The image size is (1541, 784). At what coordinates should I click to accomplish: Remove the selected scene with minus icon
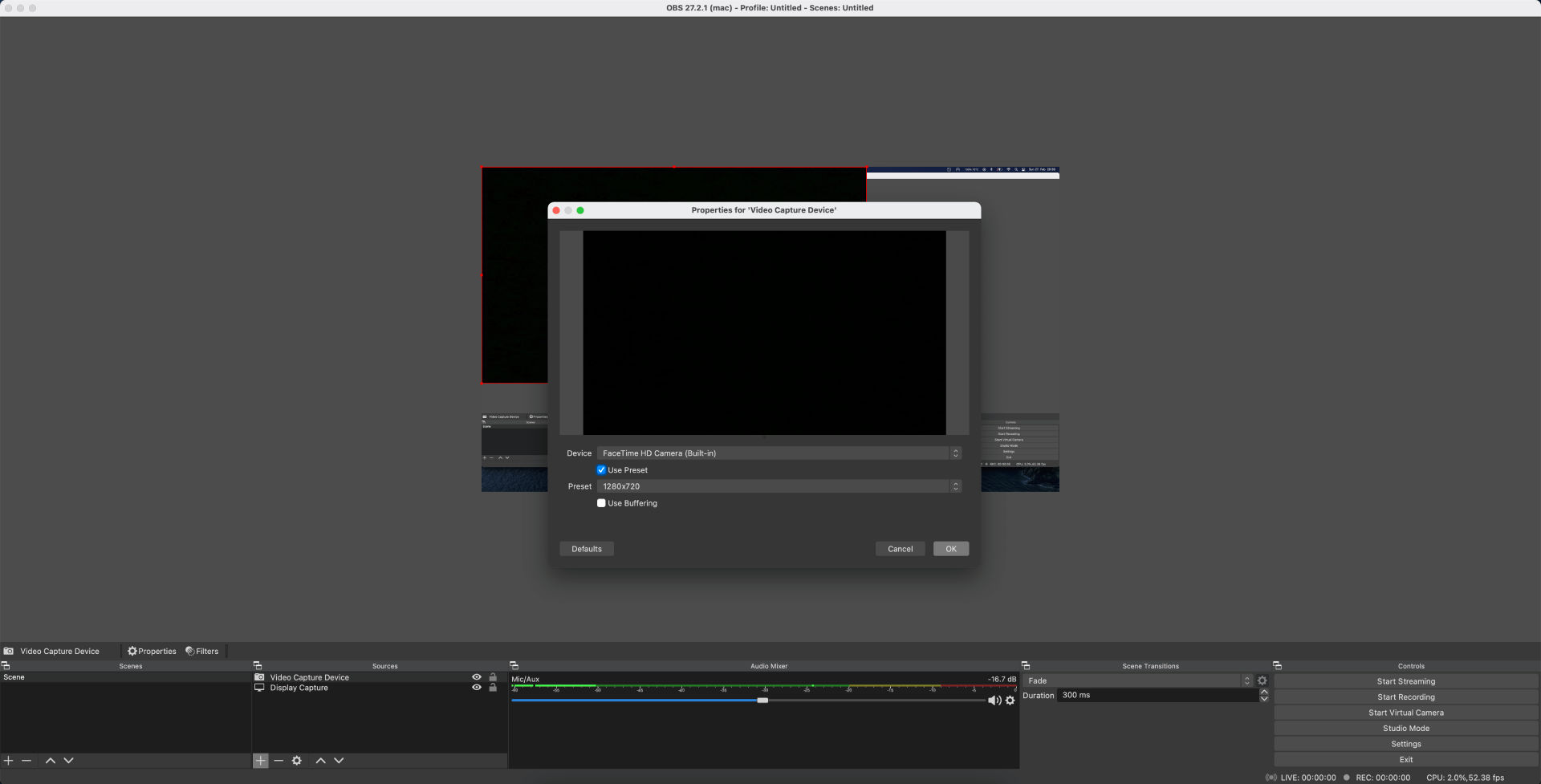point(26,760)
